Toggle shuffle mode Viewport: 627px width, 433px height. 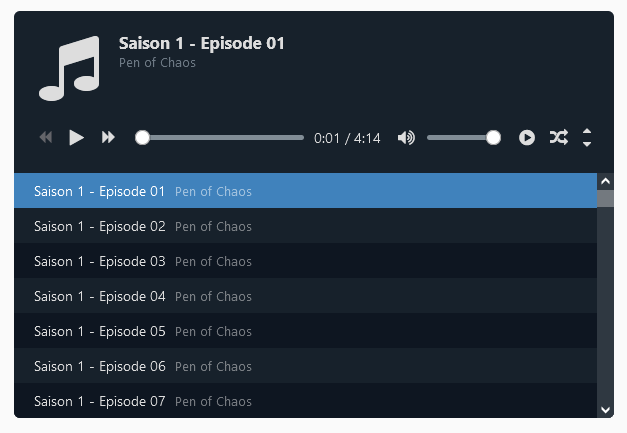559,138
